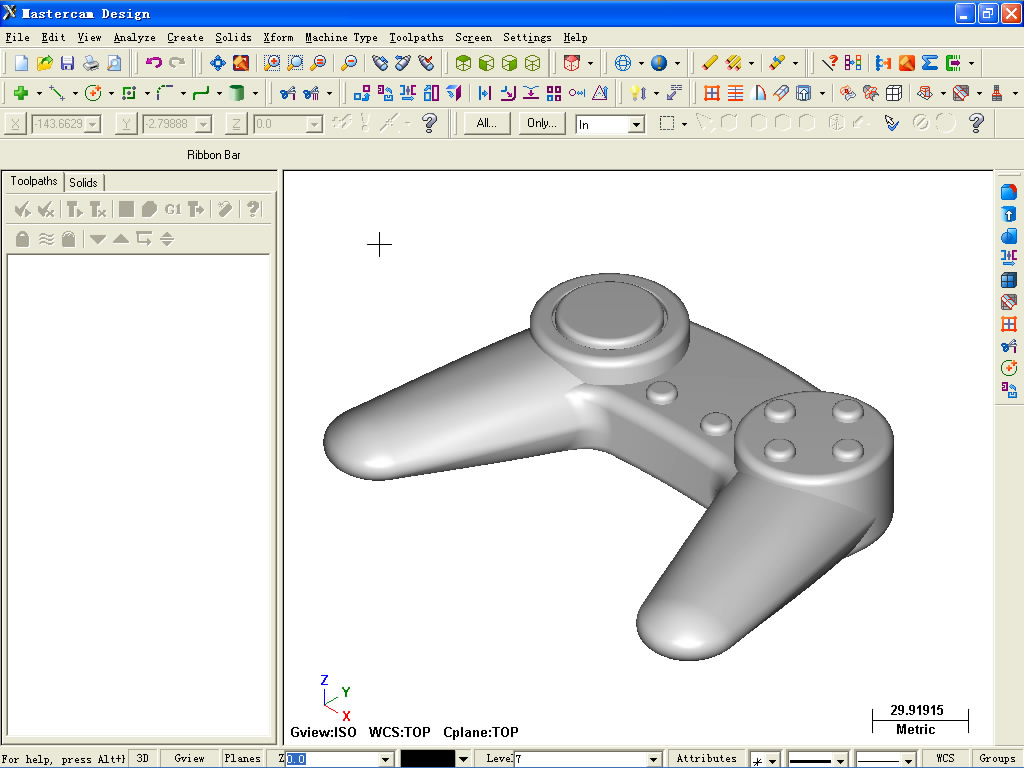Undo the last action
This screenshot has height=768, width=1024.
[153, 63]
